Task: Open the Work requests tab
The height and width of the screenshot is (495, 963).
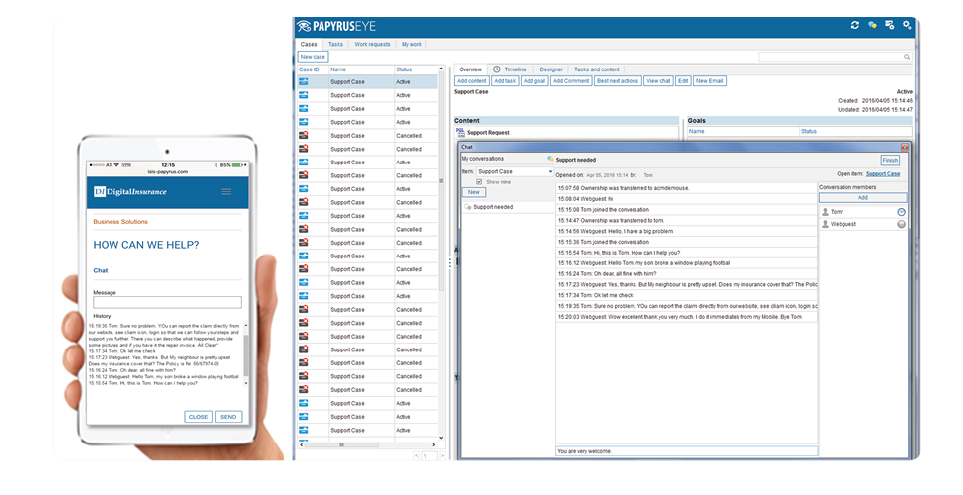Action: click(372, 44)
